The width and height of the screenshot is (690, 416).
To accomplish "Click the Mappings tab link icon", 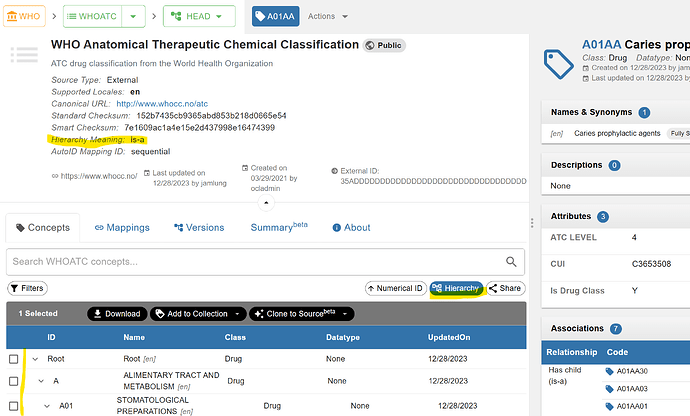I will pyautogui.click(x=99, y=228).
